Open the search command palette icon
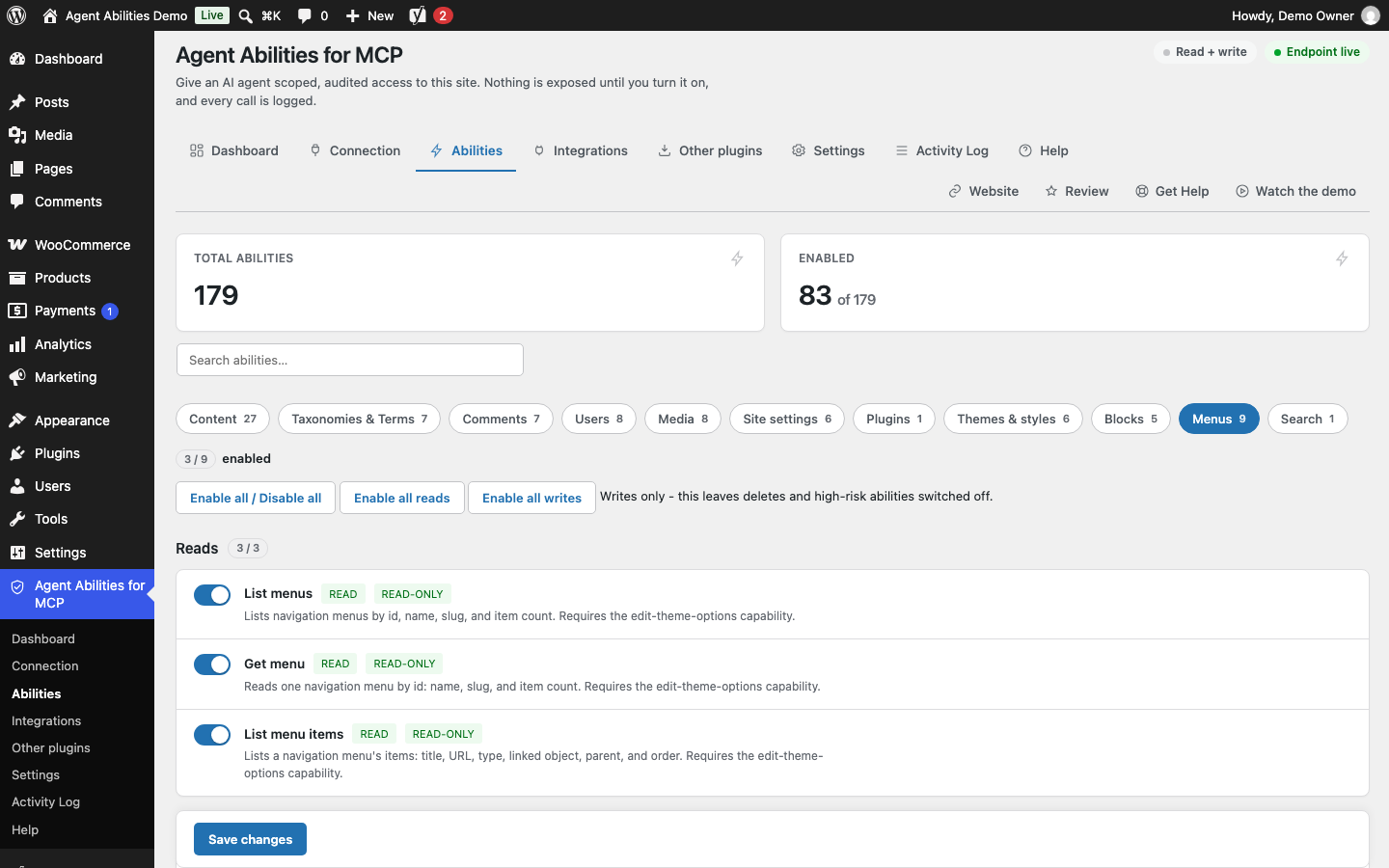Viewport: 1389px width, 868px height. pos(246,15)
